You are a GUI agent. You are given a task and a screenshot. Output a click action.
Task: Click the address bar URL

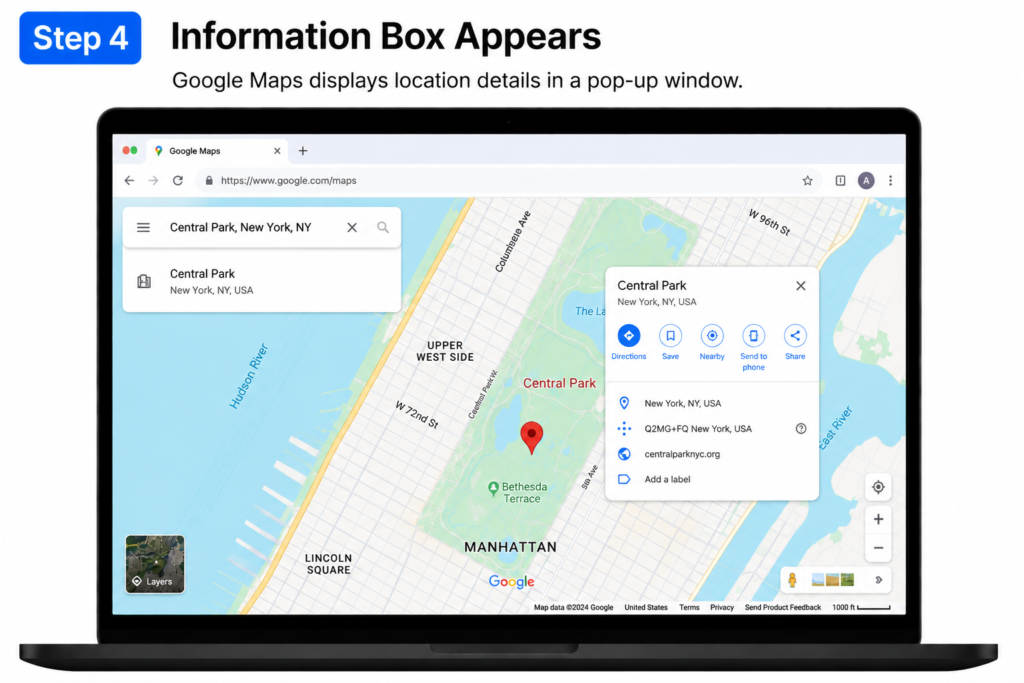[289, 181]
